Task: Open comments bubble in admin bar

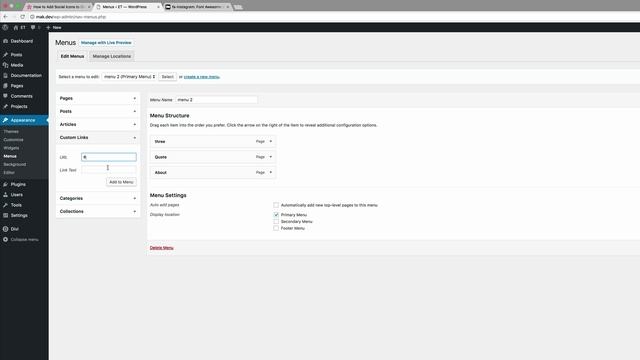Action: pos(35,27)
